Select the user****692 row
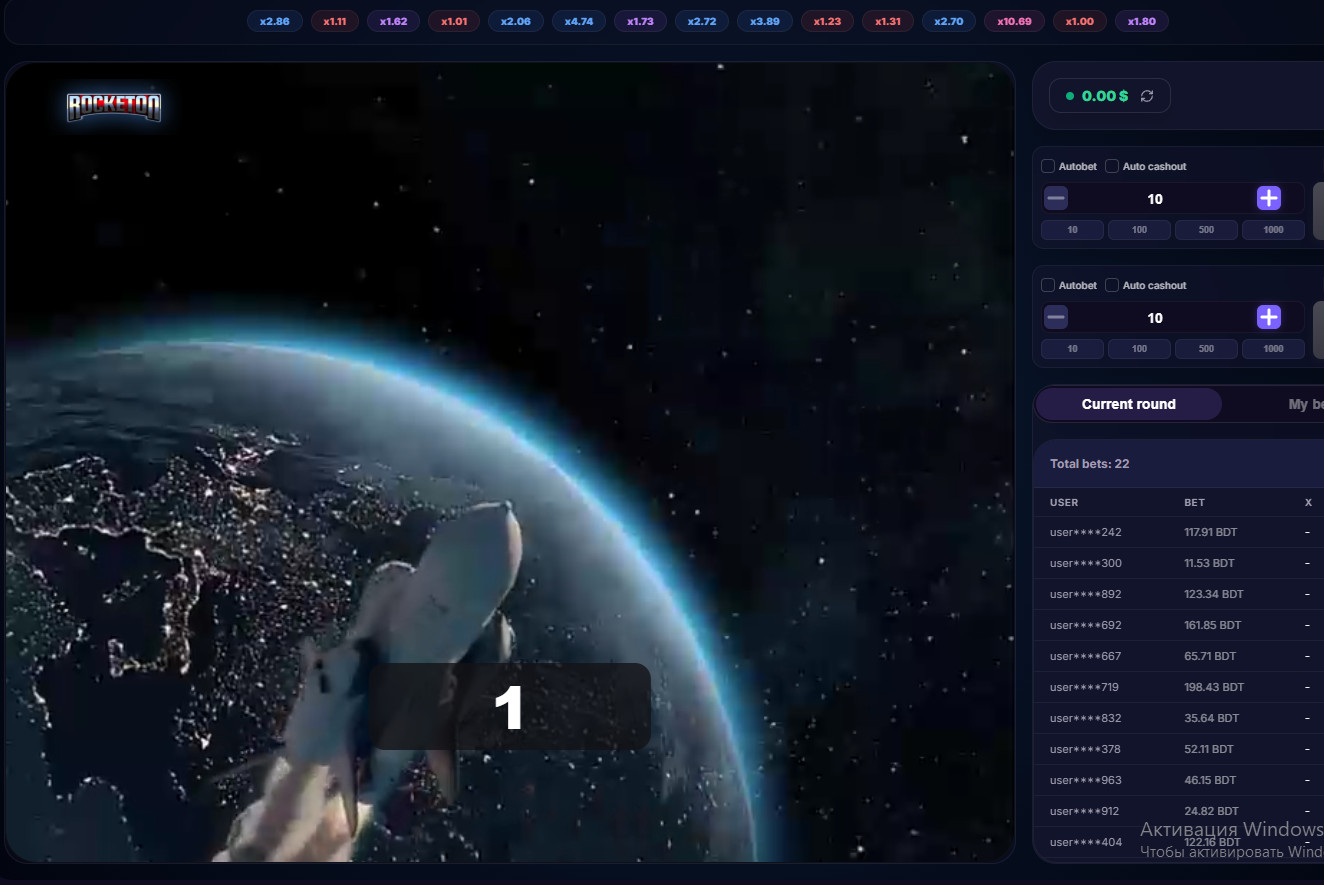This screenshot has height=885, width=1324. (1180, 625)
